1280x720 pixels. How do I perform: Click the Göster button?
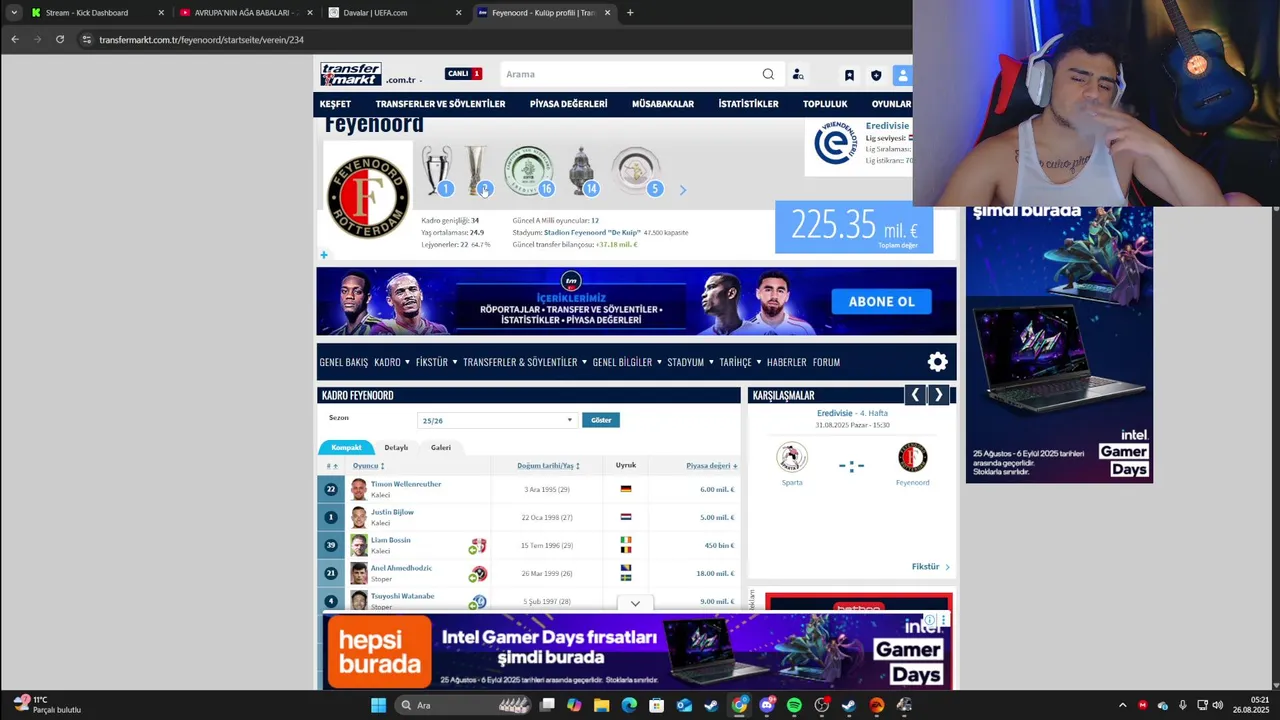[x=601, y=420]
